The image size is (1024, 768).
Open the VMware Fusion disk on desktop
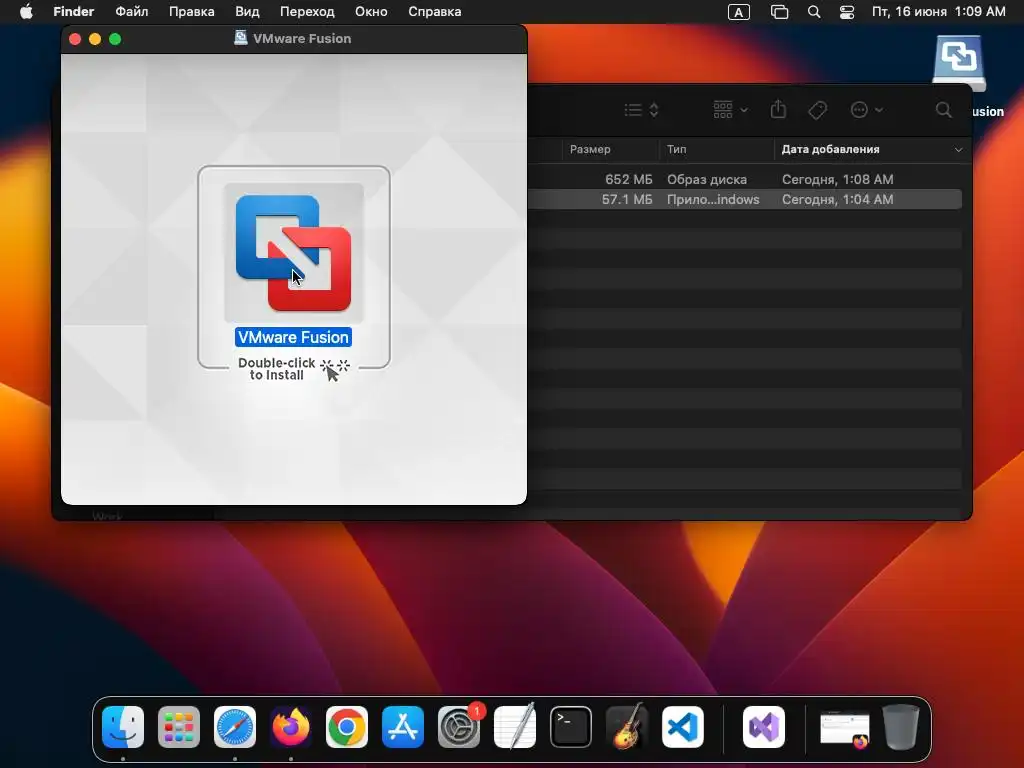pyautogui.click(x=958, y=63)
